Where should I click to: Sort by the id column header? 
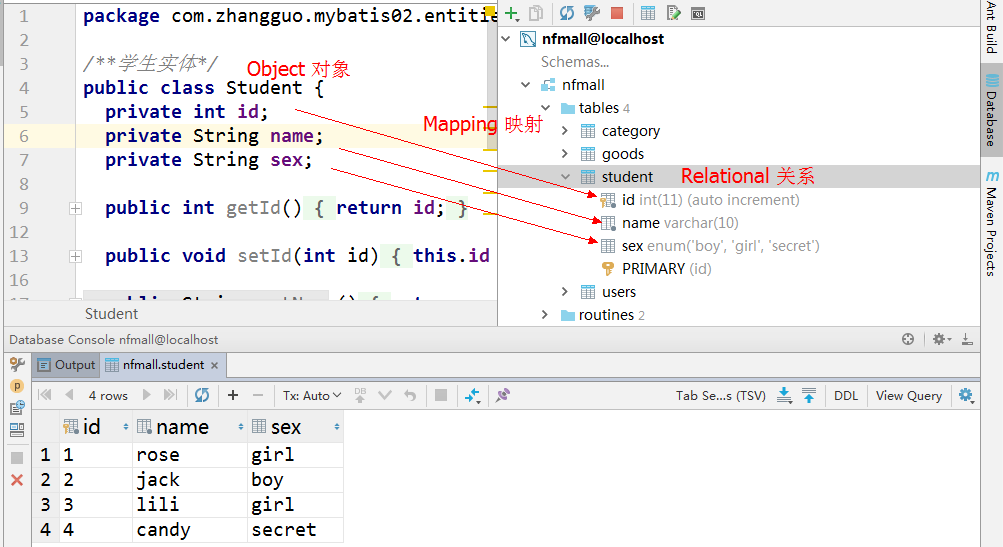95,427
